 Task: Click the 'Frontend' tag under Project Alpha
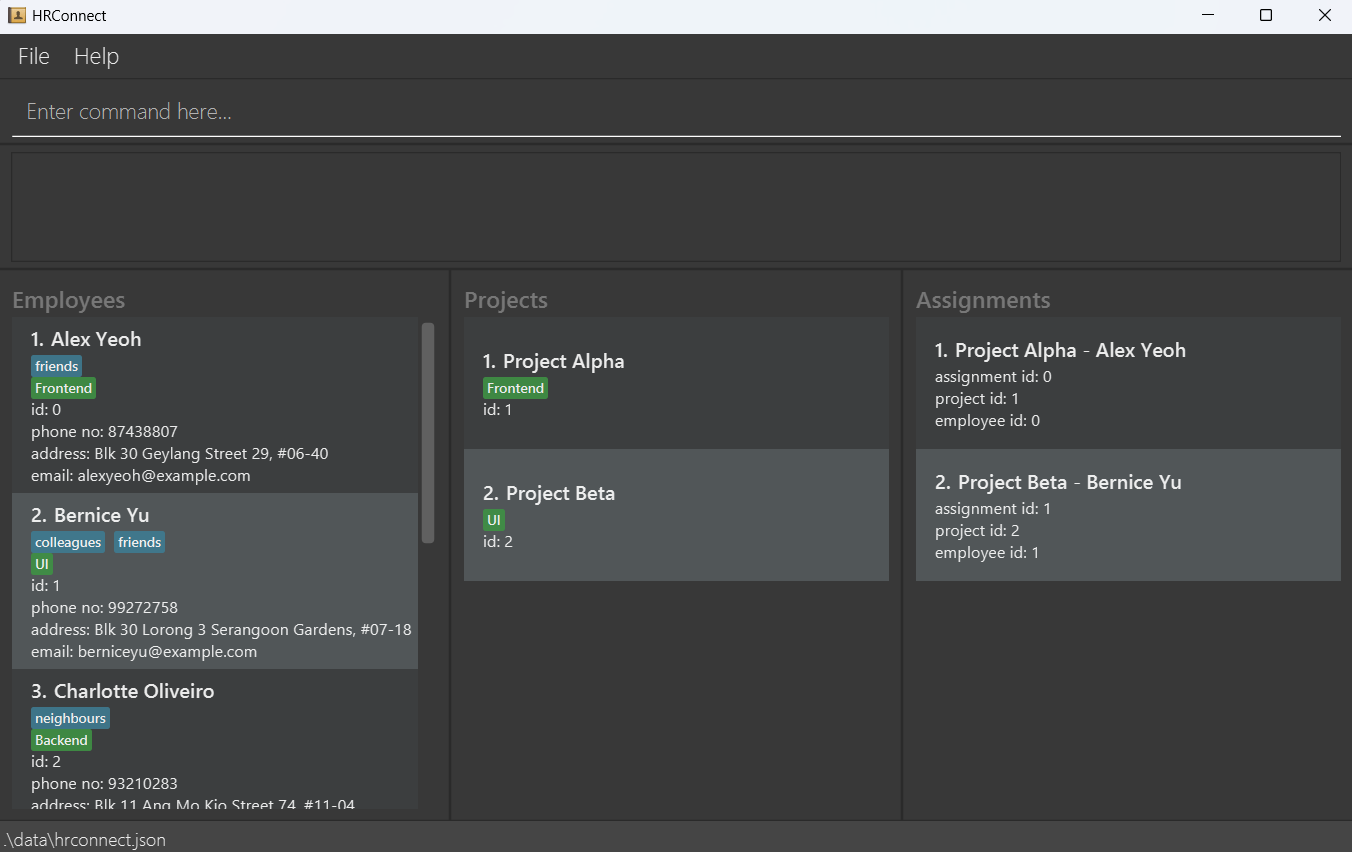point(515,388)
